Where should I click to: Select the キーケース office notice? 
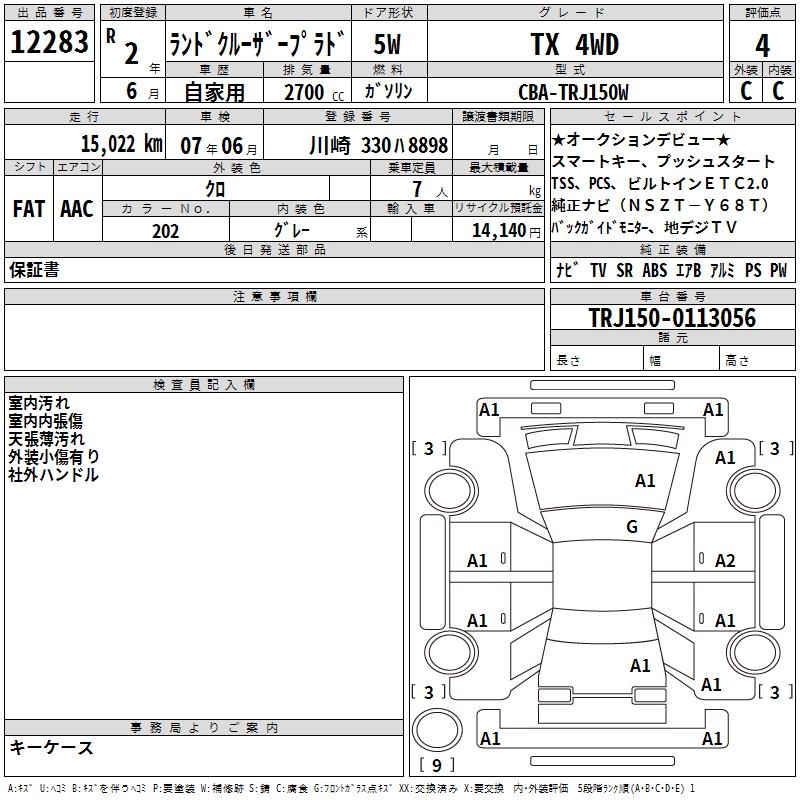coord(52,748)
